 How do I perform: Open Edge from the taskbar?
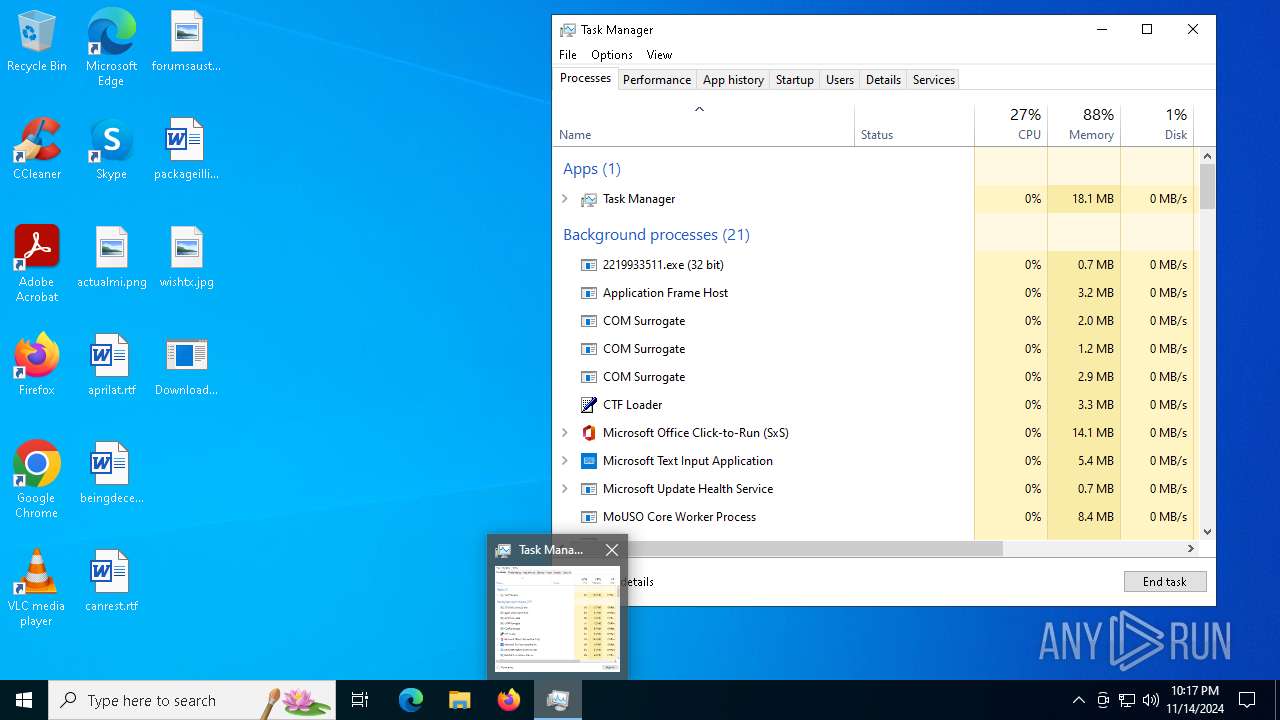point(411,700)
